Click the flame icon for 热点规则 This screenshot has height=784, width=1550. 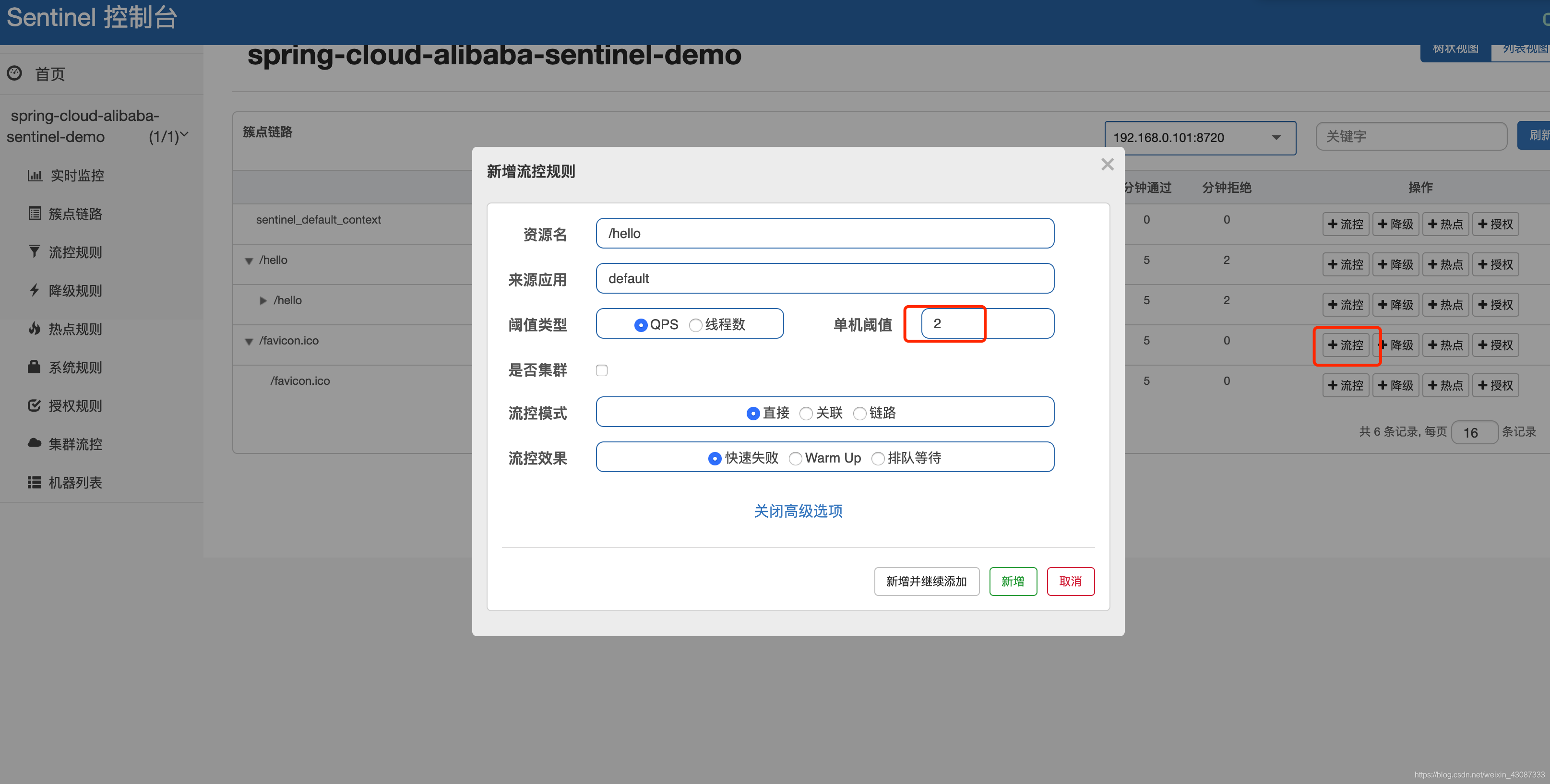[x=35, y=329]
